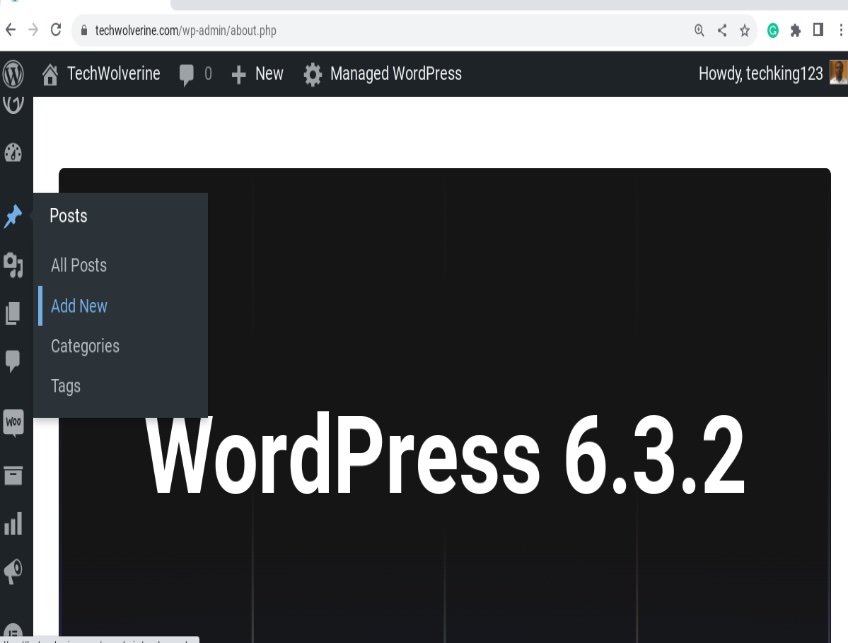848x643 pixels.
Task: Go back with the browser back arrow
Action: coord(10,30)
